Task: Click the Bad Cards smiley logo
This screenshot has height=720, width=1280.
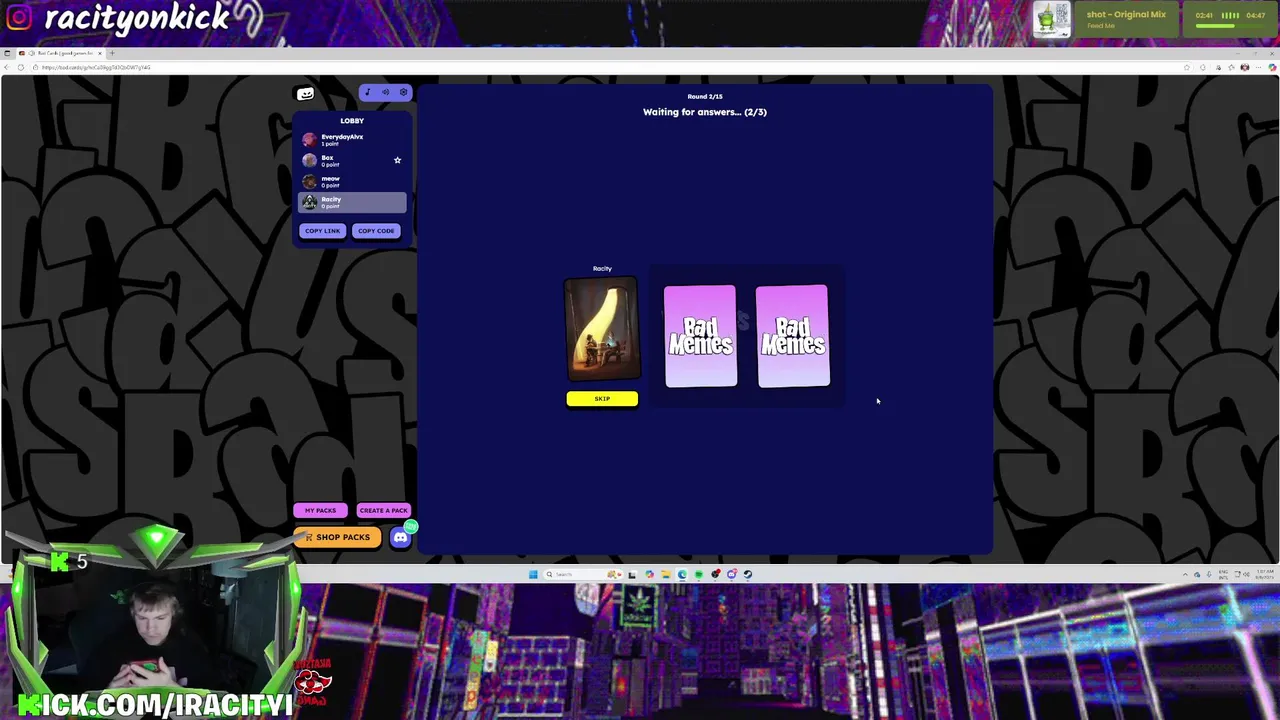Action: pyautogui.click(x=305, y=94)
